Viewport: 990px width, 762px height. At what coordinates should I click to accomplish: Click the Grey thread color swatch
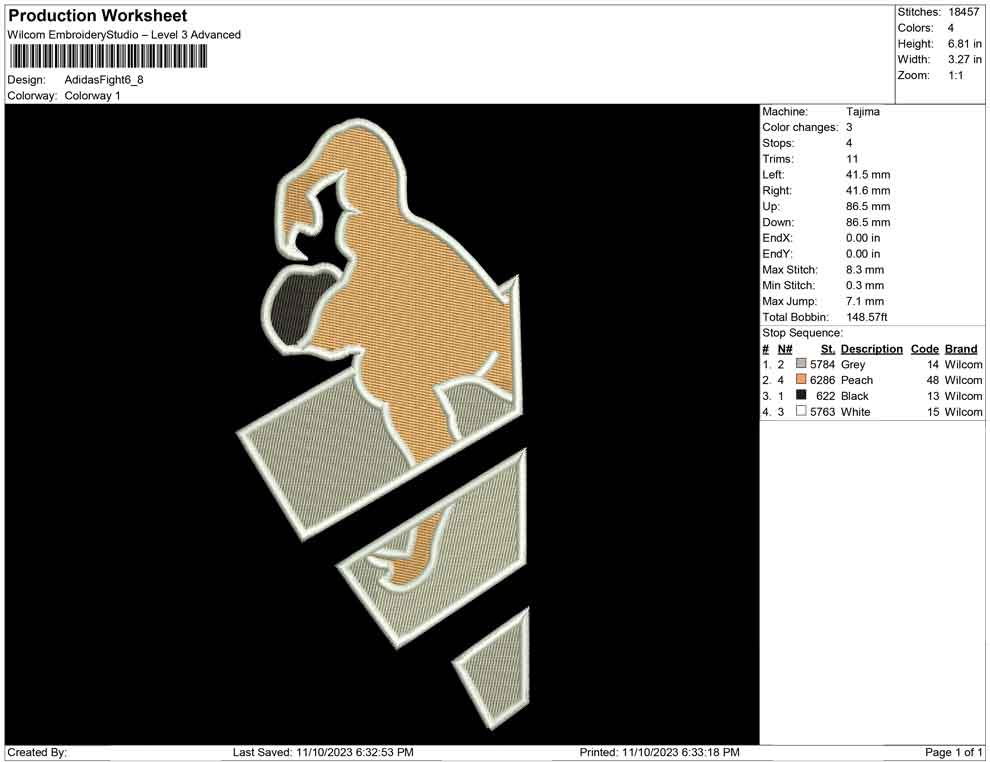[801, 364]
